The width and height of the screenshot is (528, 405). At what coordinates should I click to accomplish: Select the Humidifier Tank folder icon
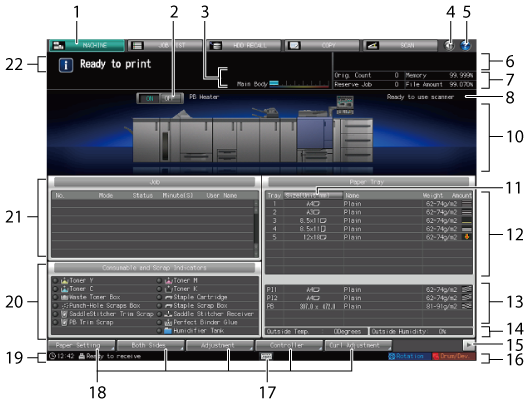[168, 331]
